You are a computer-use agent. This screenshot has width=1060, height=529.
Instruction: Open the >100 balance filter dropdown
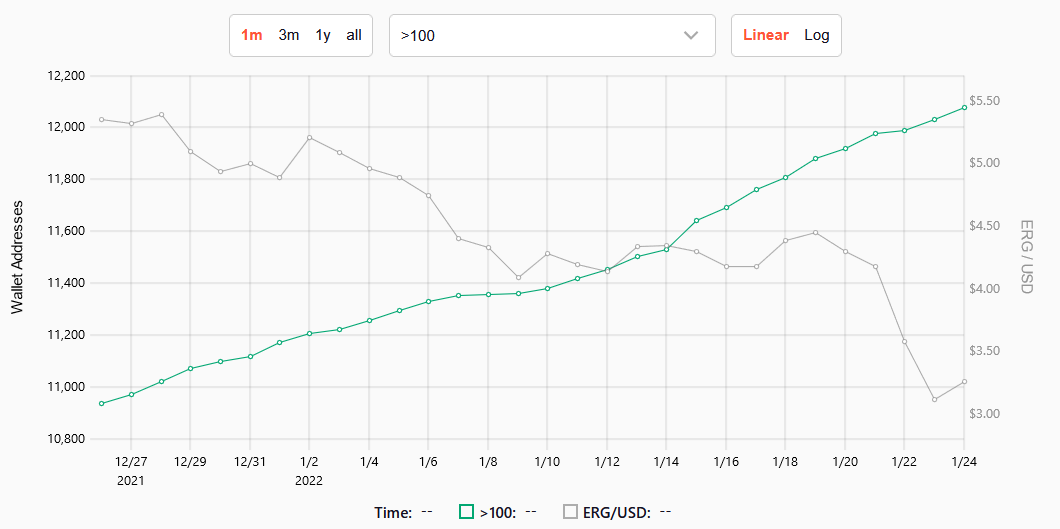(x=552, y=35)
